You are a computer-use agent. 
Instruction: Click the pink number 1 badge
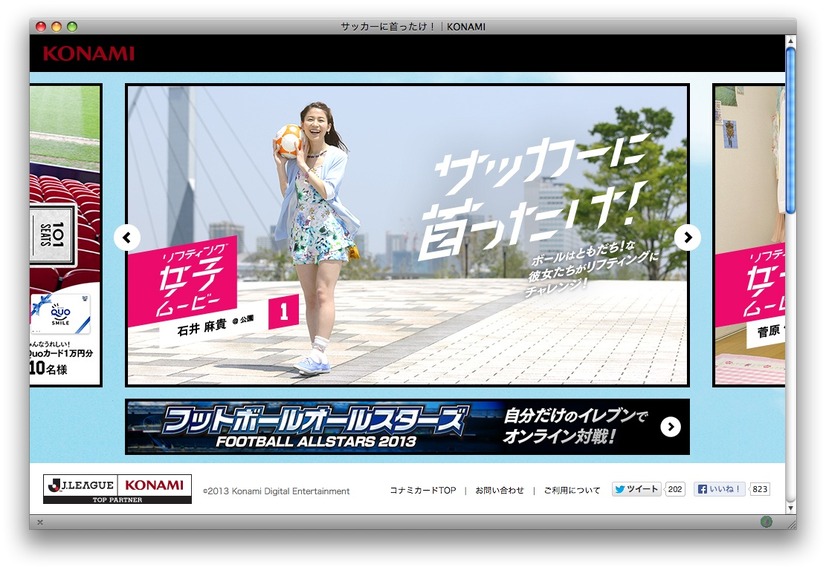click(x=283, y=312)
